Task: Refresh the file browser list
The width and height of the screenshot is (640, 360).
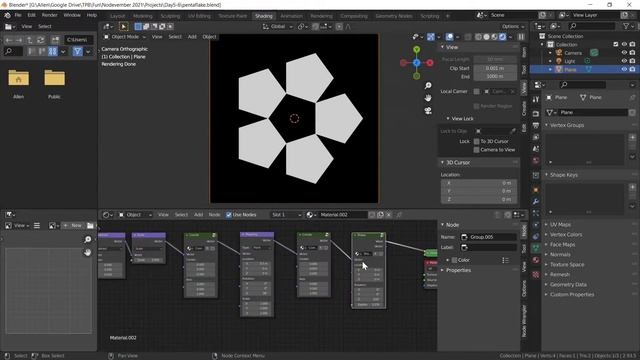Action: [40, 40]
